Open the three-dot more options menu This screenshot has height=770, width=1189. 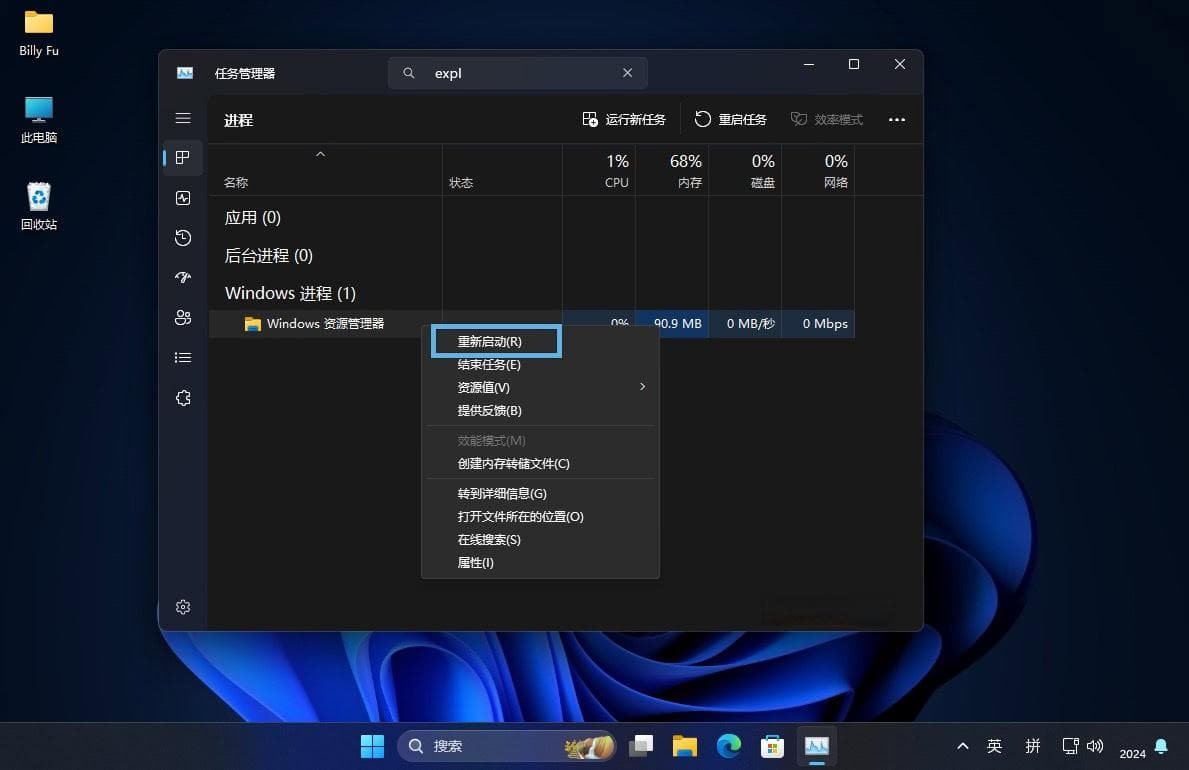click(897, 119)
